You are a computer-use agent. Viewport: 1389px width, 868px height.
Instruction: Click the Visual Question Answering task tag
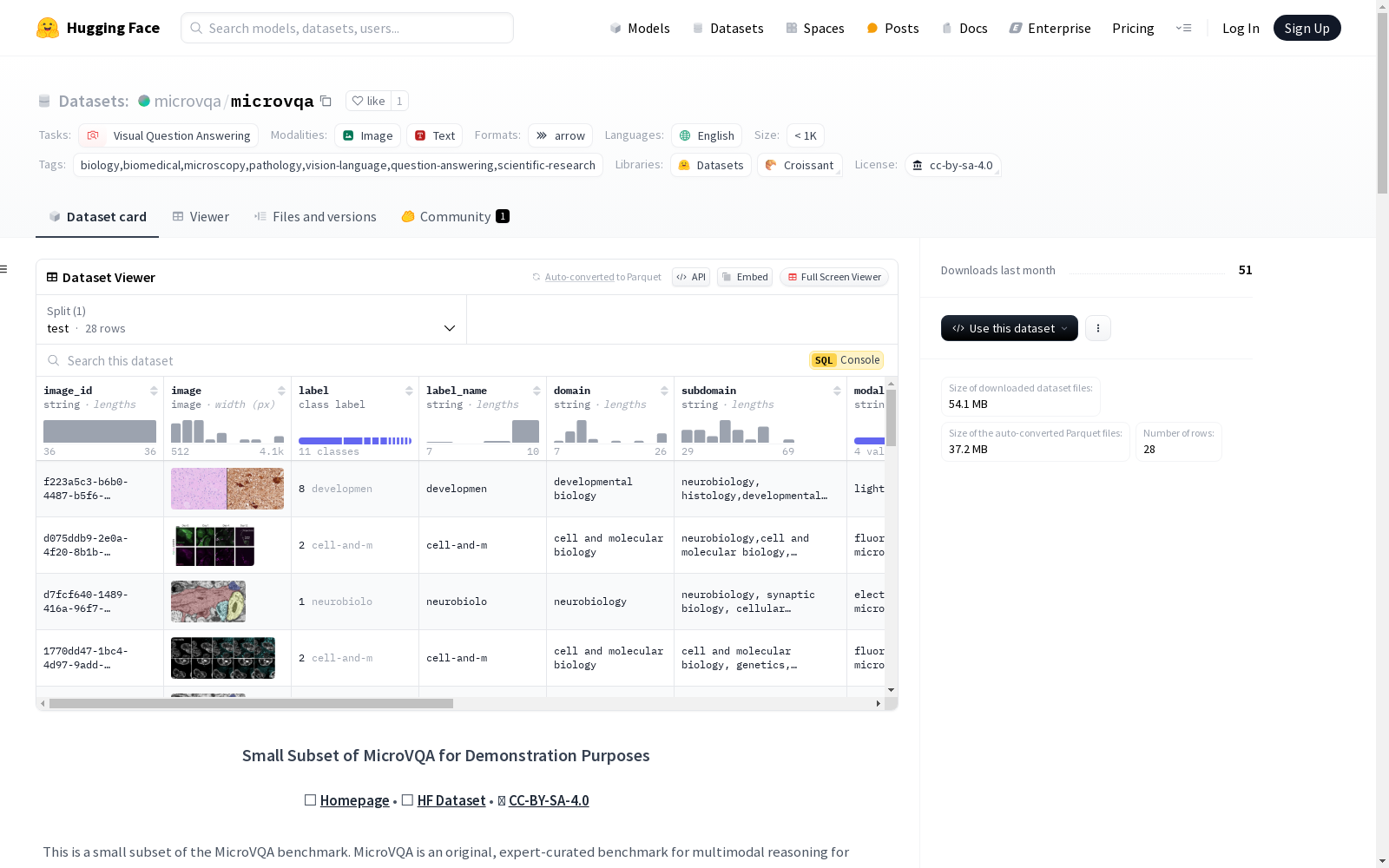tap(168, 135)
